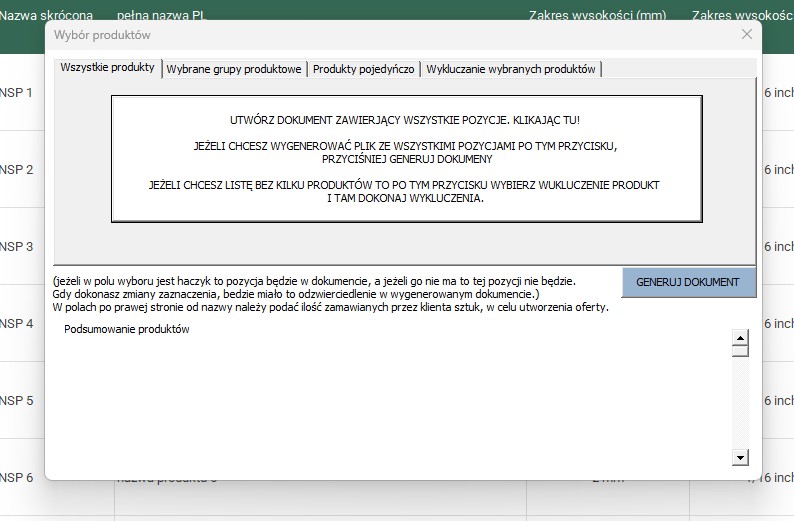Open the Wybrane grupy produktowe tab
This screenshot has height=521, width=794.
tap(234, 69)
